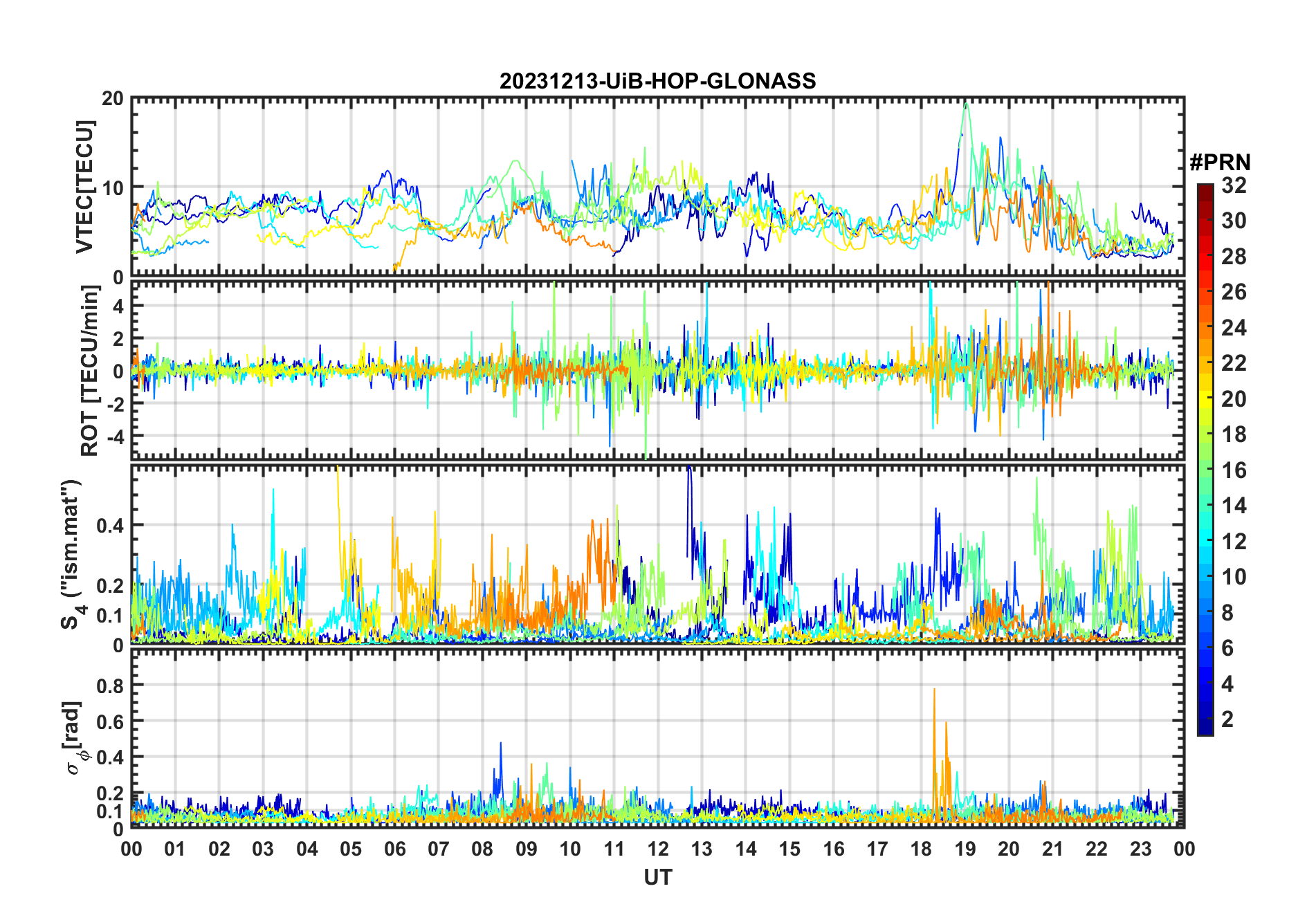Screen dimensions: 1316x920
Task: Click sigma phi y-axis tick label 0.6
Action: (109, 721)
